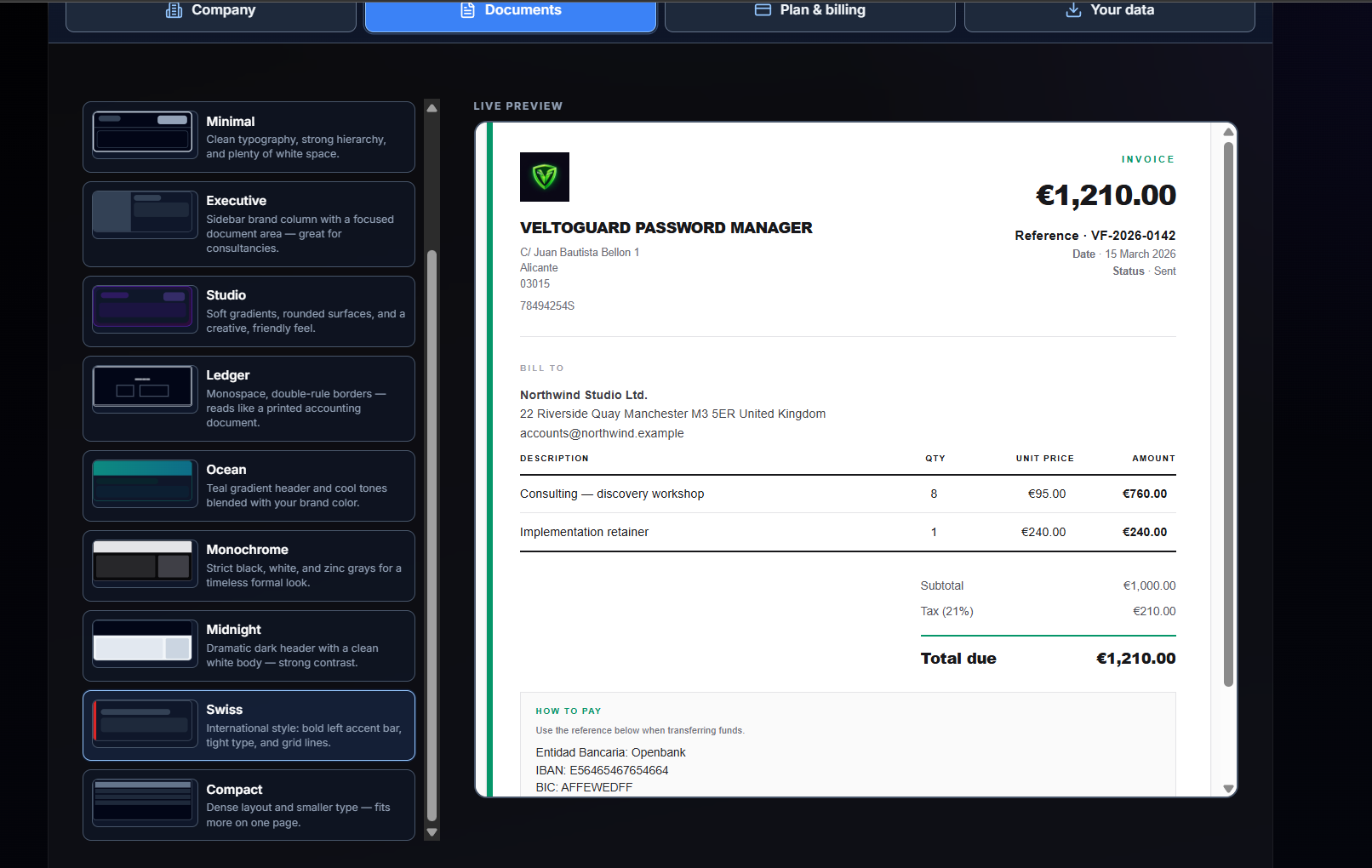The height and width of the screenshot is (868, 1372).
Task: Click preview pane scroll down arrow
Action: pyautogui.click(x=1228, y=789)
